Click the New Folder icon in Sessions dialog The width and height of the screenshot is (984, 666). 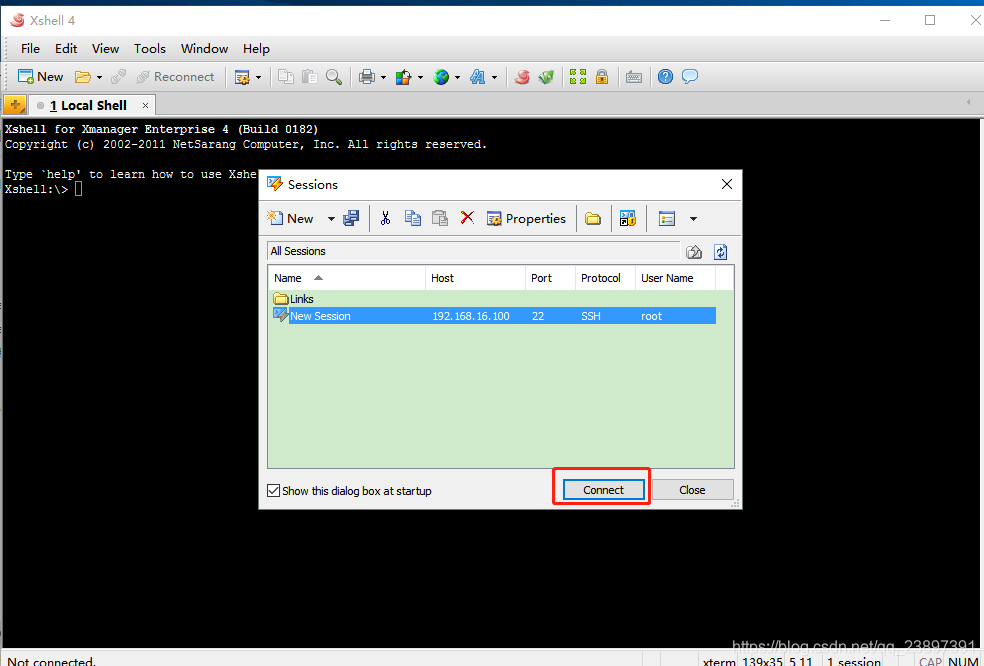click(593, 218)
